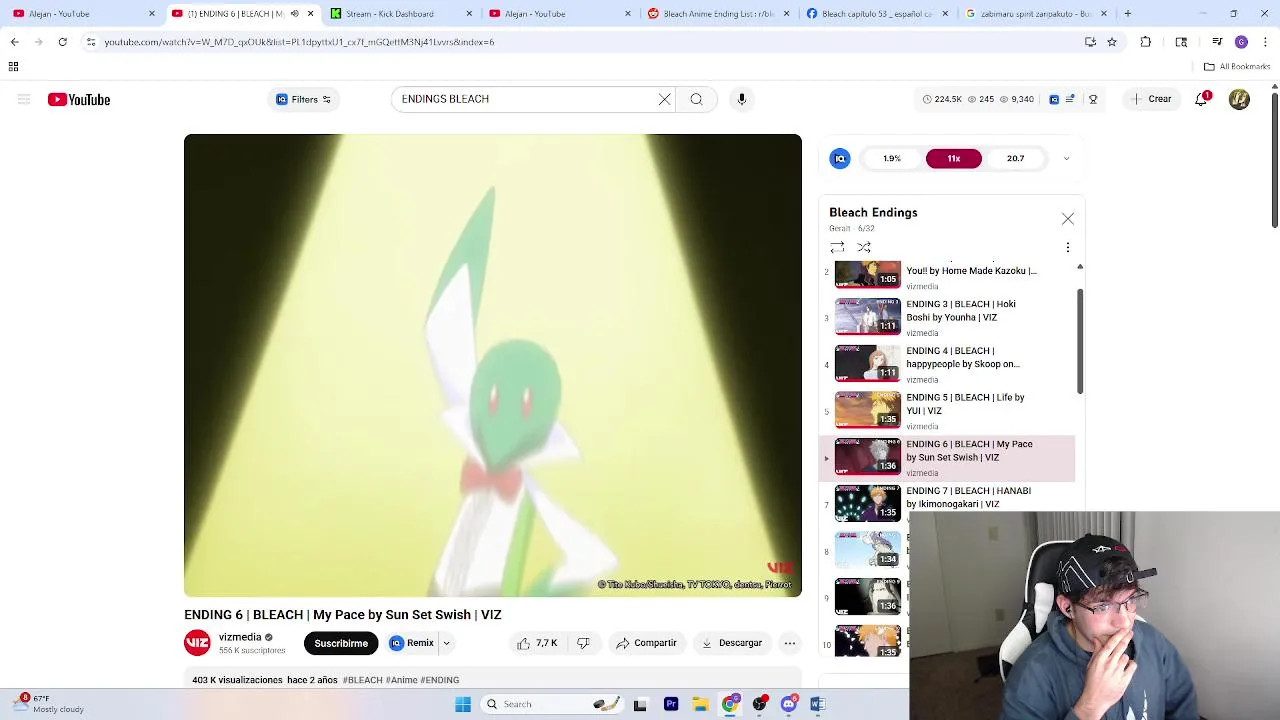
Task: Click the #BLEACH hashtag link
Action: point(363,680)
